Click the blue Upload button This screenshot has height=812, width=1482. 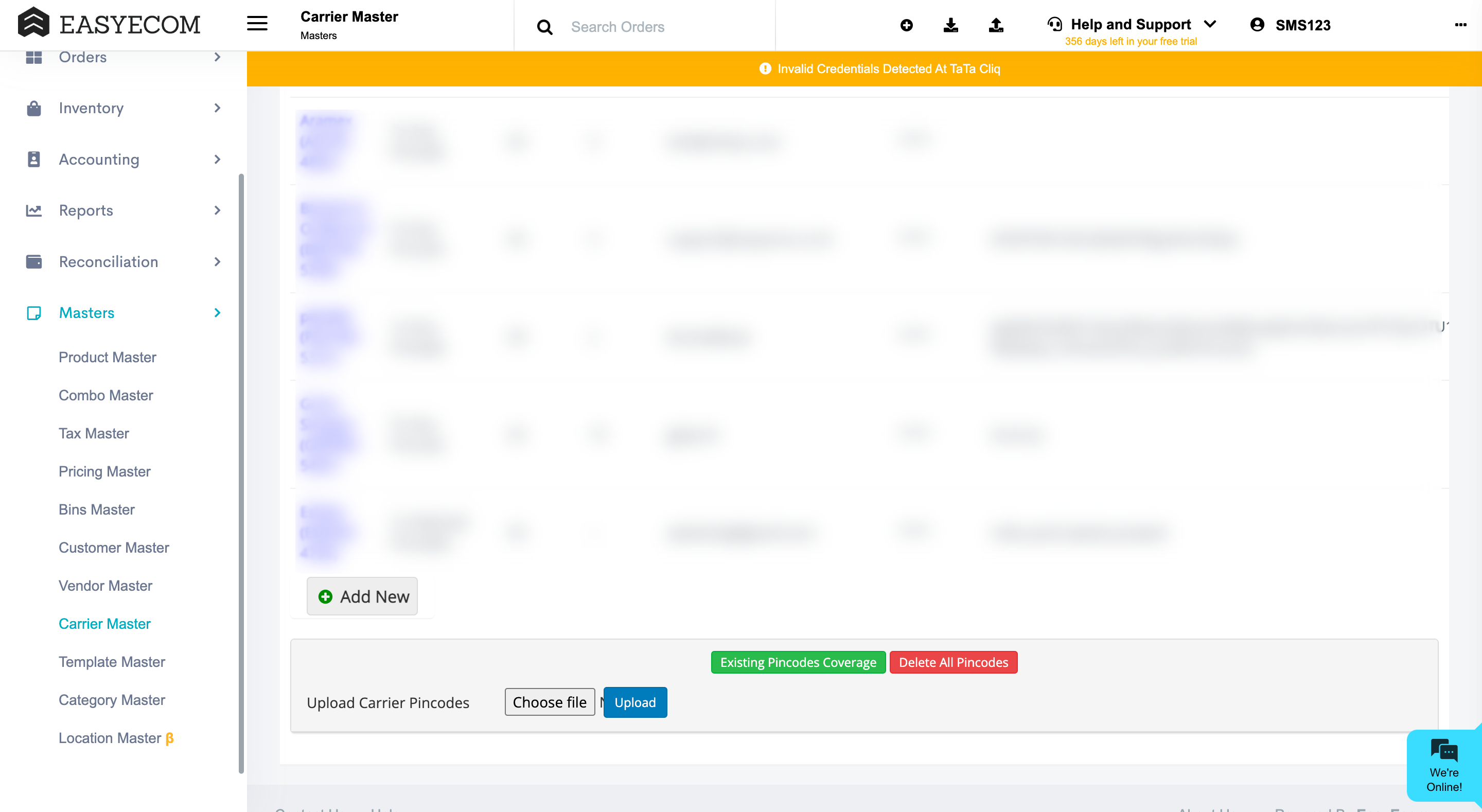635,702
